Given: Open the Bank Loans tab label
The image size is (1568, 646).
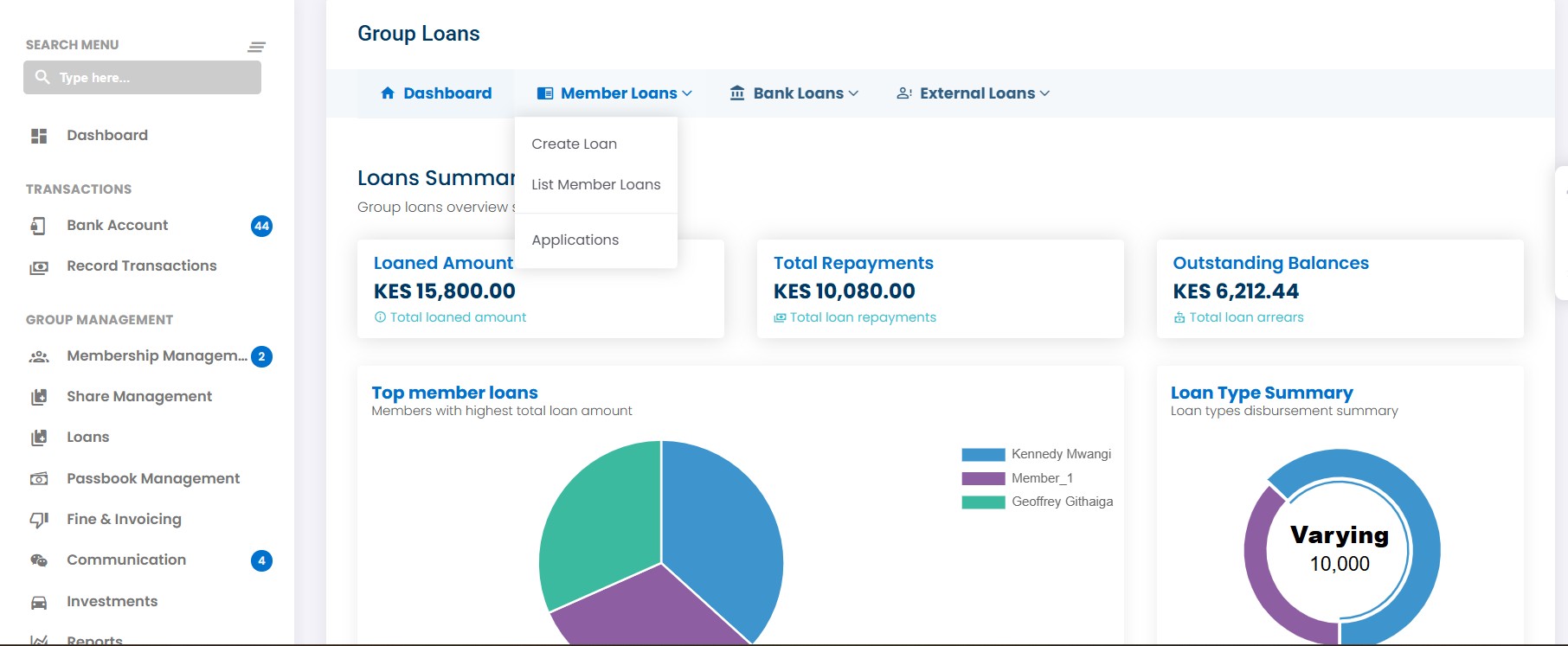Looking at the screenshot, I should [x=799, y=93].
